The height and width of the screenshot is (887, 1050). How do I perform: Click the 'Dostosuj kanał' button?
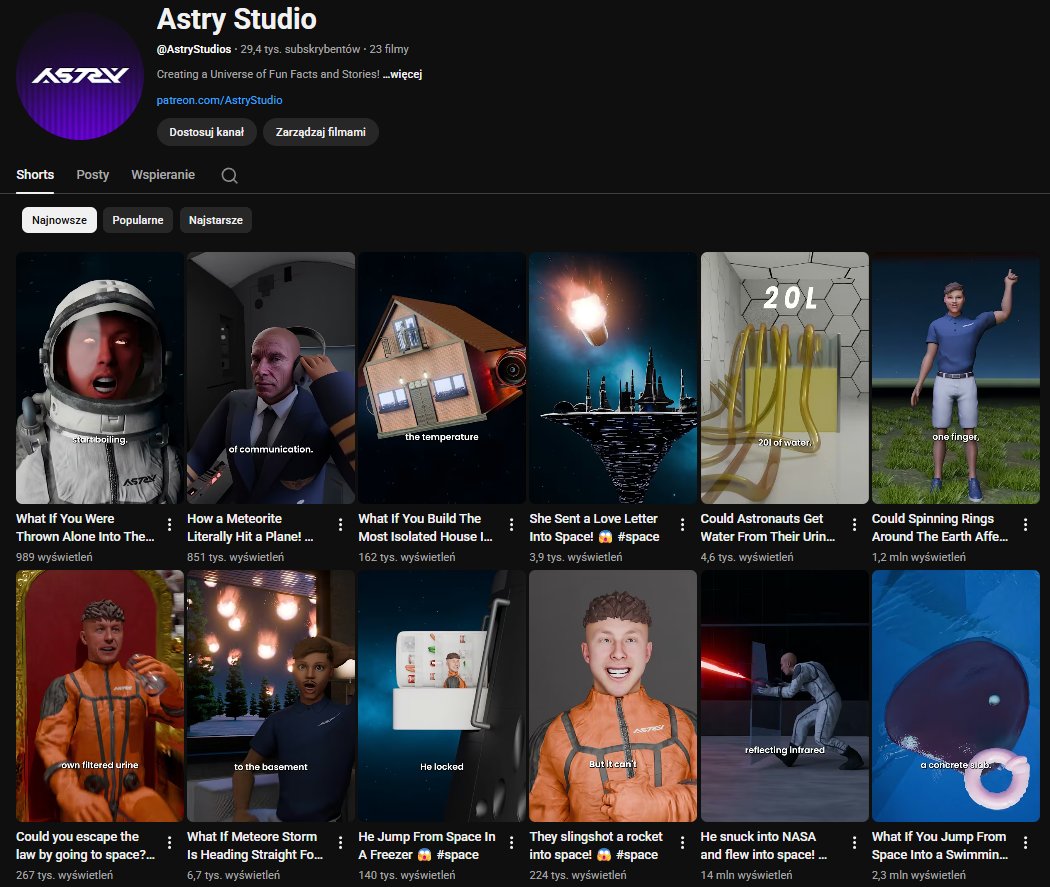click(x=206, y=132)
